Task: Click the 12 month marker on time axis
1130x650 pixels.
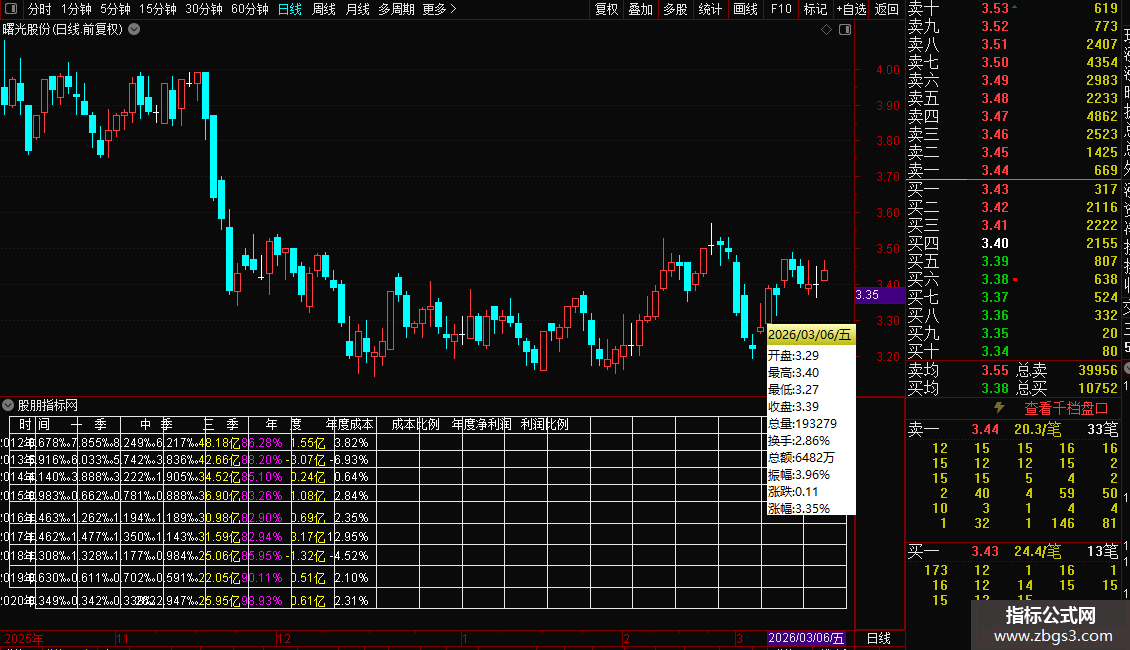Action: (x=284, y=638)
